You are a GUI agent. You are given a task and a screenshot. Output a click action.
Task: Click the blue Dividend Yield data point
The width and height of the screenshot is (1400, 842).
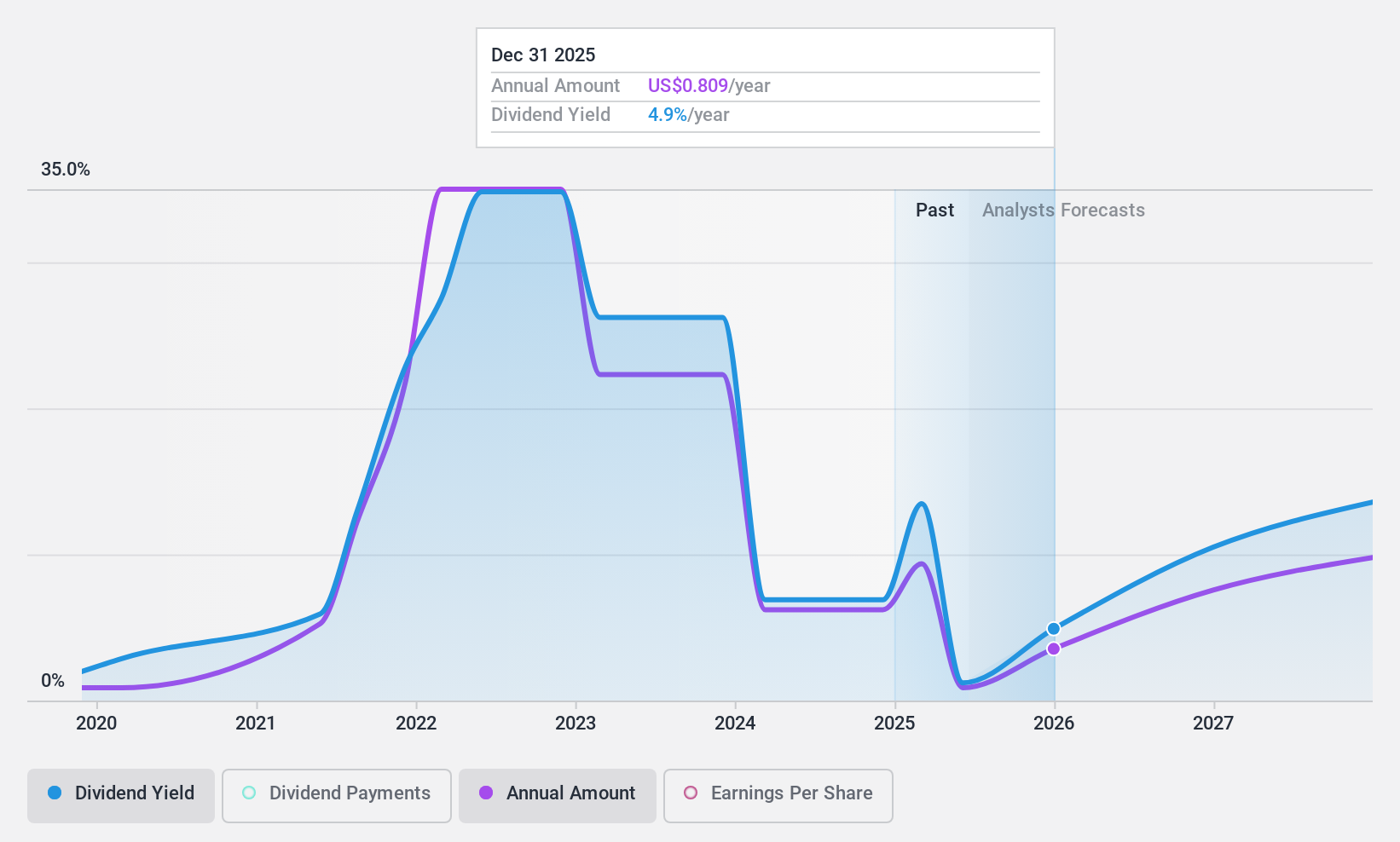pyautogui.click(x=1054, y=629)
